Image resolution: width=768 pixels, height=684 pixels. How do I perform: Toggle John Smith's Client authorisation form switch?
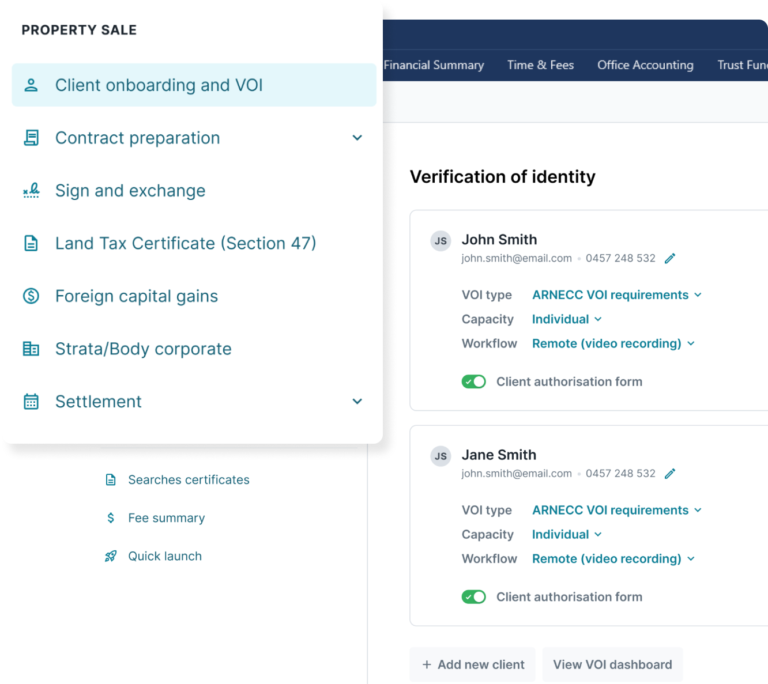tap(473, 382)
